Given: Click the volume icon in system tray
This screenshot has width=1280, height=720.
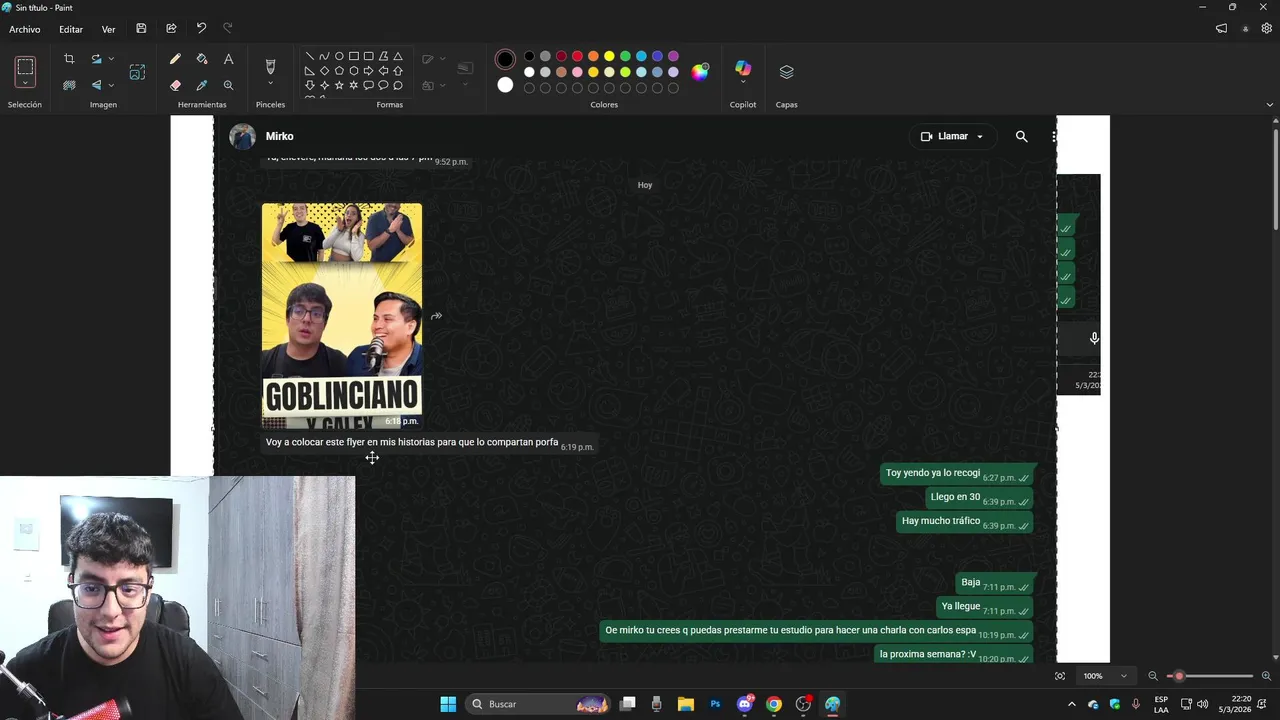Looking at the screenshot, I should pyautogui.click(x=1203, y=704).
